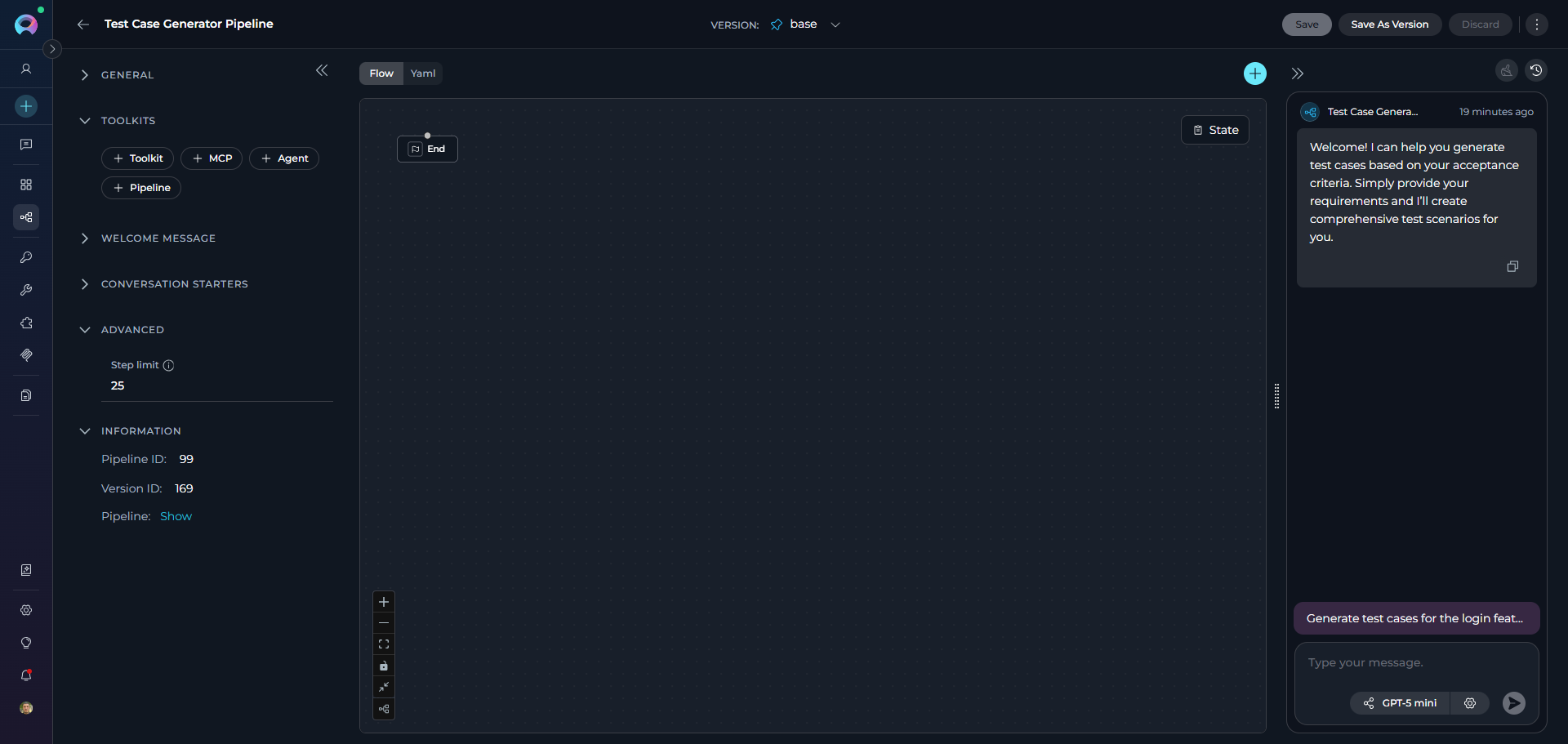Viewport: 1568px width, 744px height.
Task: Open the documents icon in sidebar
Action: [26, 395]
